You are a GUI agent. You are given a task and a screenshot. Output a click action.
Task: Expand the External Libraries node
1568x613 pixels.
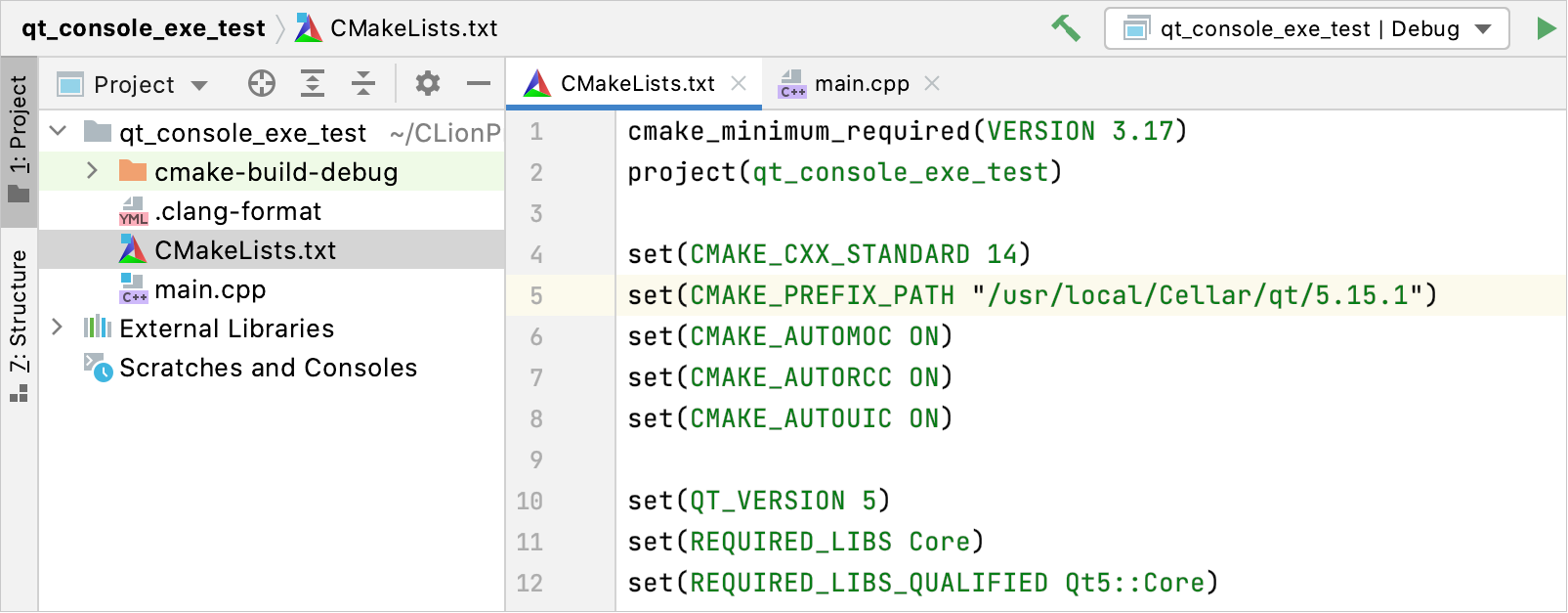[58, 328]
